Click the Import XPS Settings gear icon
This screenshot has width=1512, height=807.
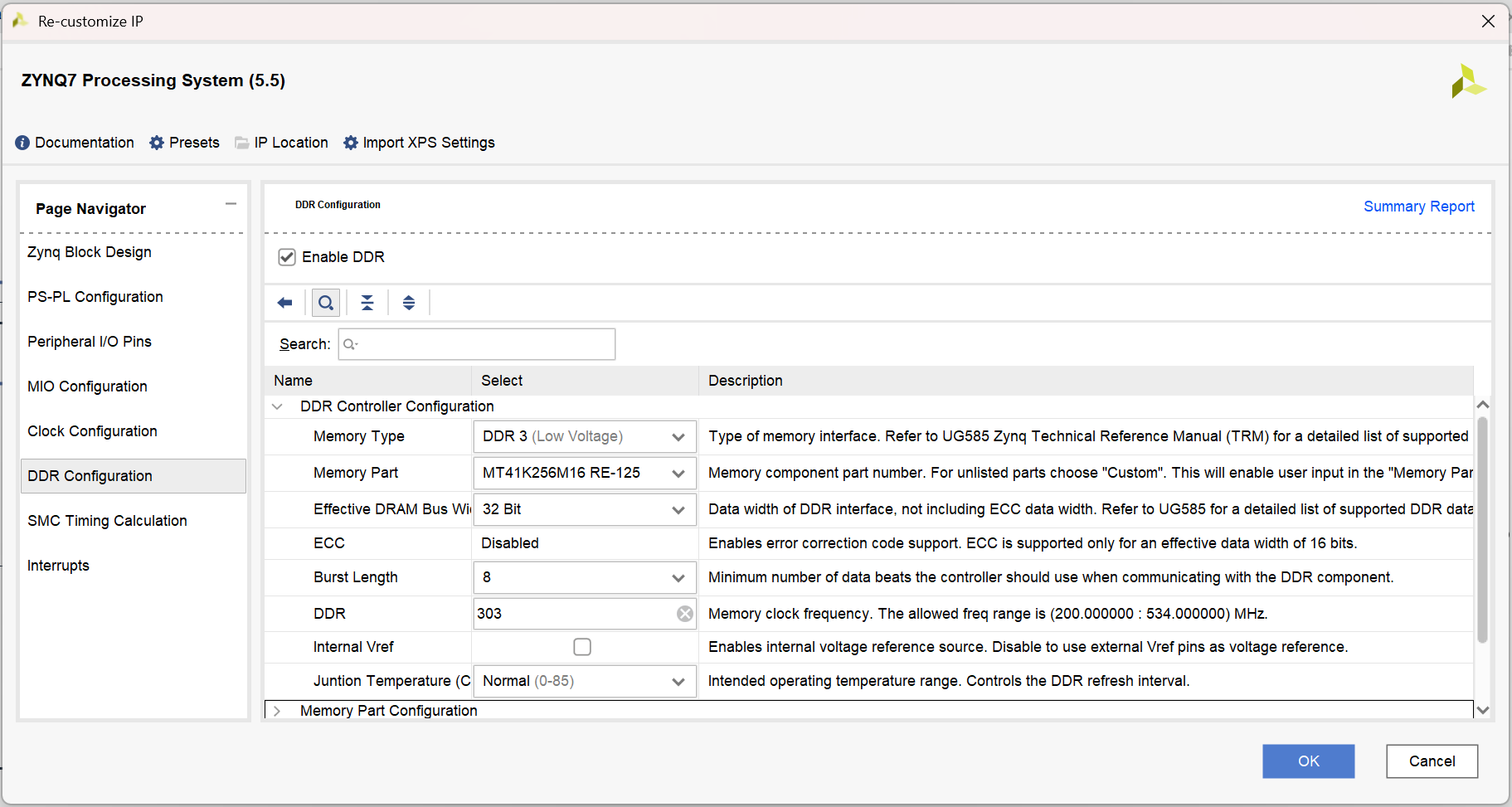coord(351,143)
